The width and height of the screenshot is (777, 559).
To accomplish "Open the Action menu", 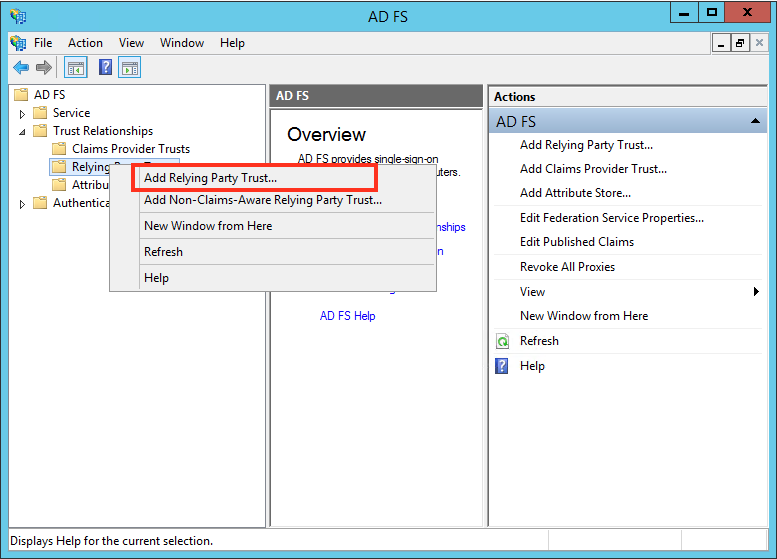I will (85, 43).
